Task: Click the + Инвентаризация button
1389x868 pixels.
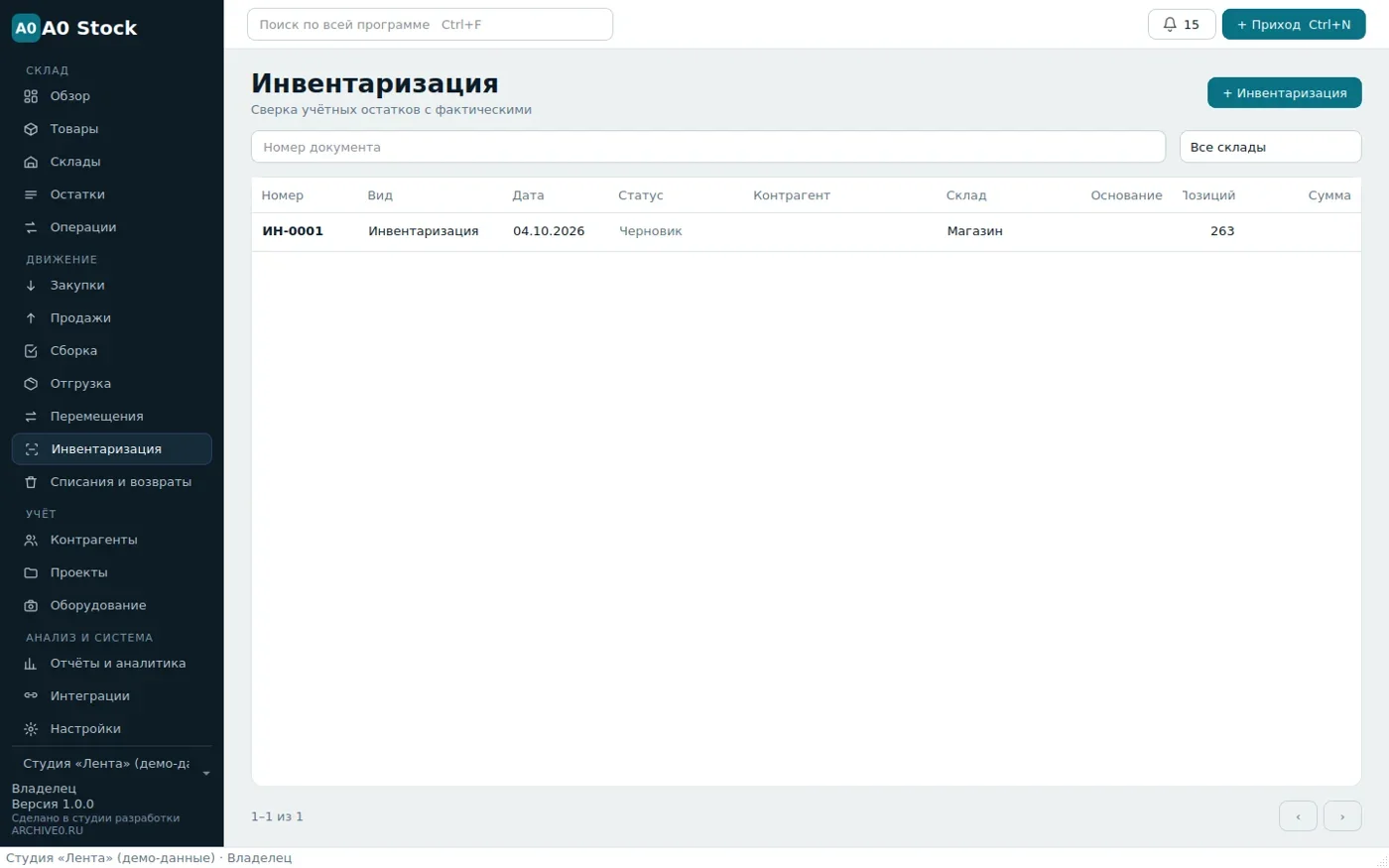Action: tap(1284, 92)
